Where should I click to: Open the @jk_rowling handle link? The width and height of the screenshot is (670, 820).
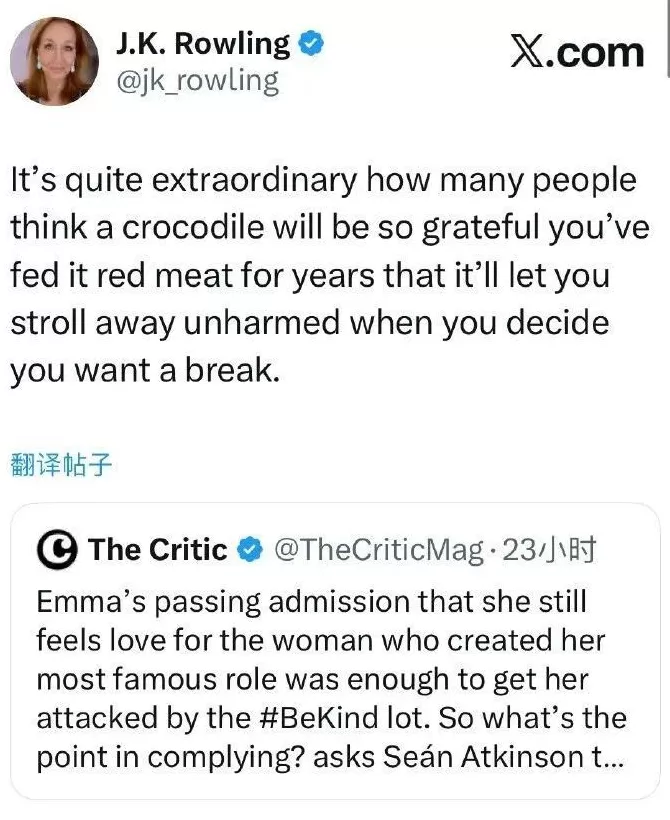pos(197,80)
